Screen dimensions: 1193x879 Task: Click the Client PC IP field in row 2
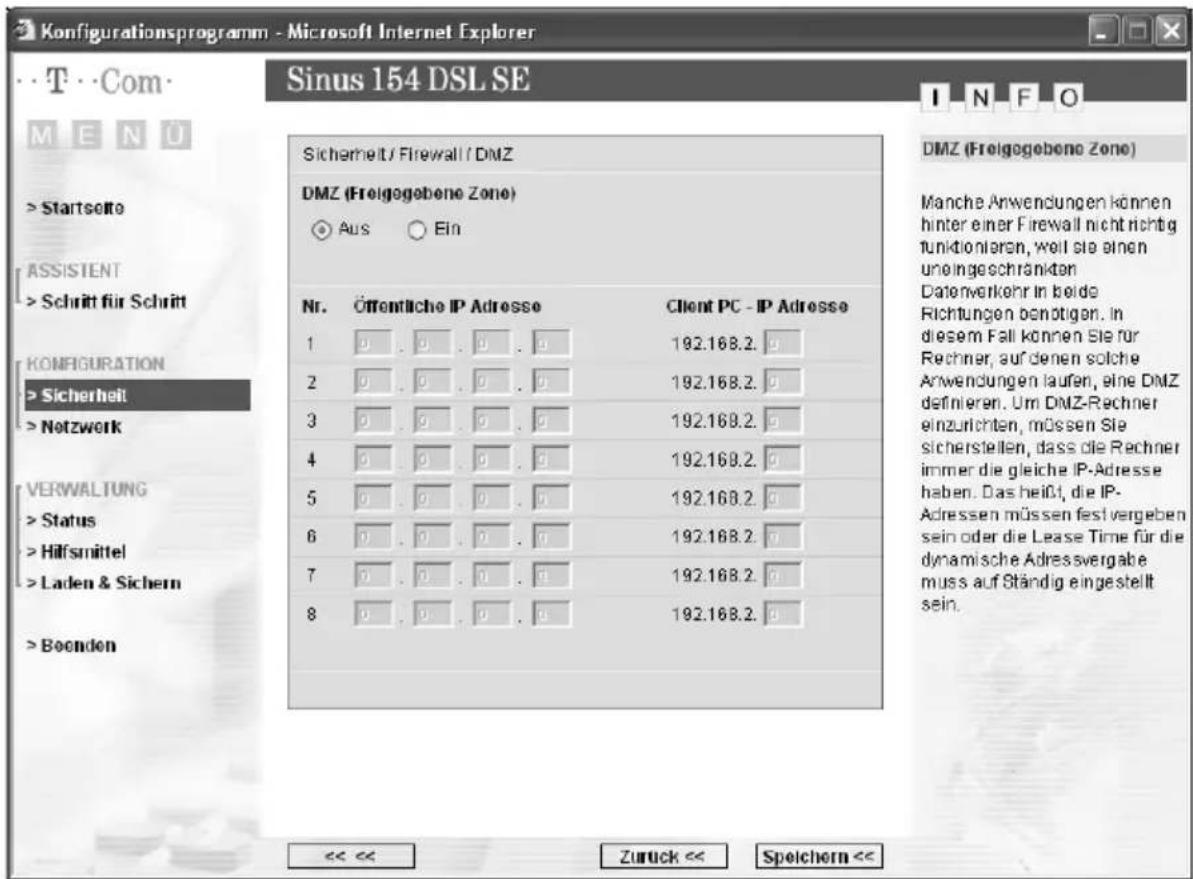coord(782,381)
